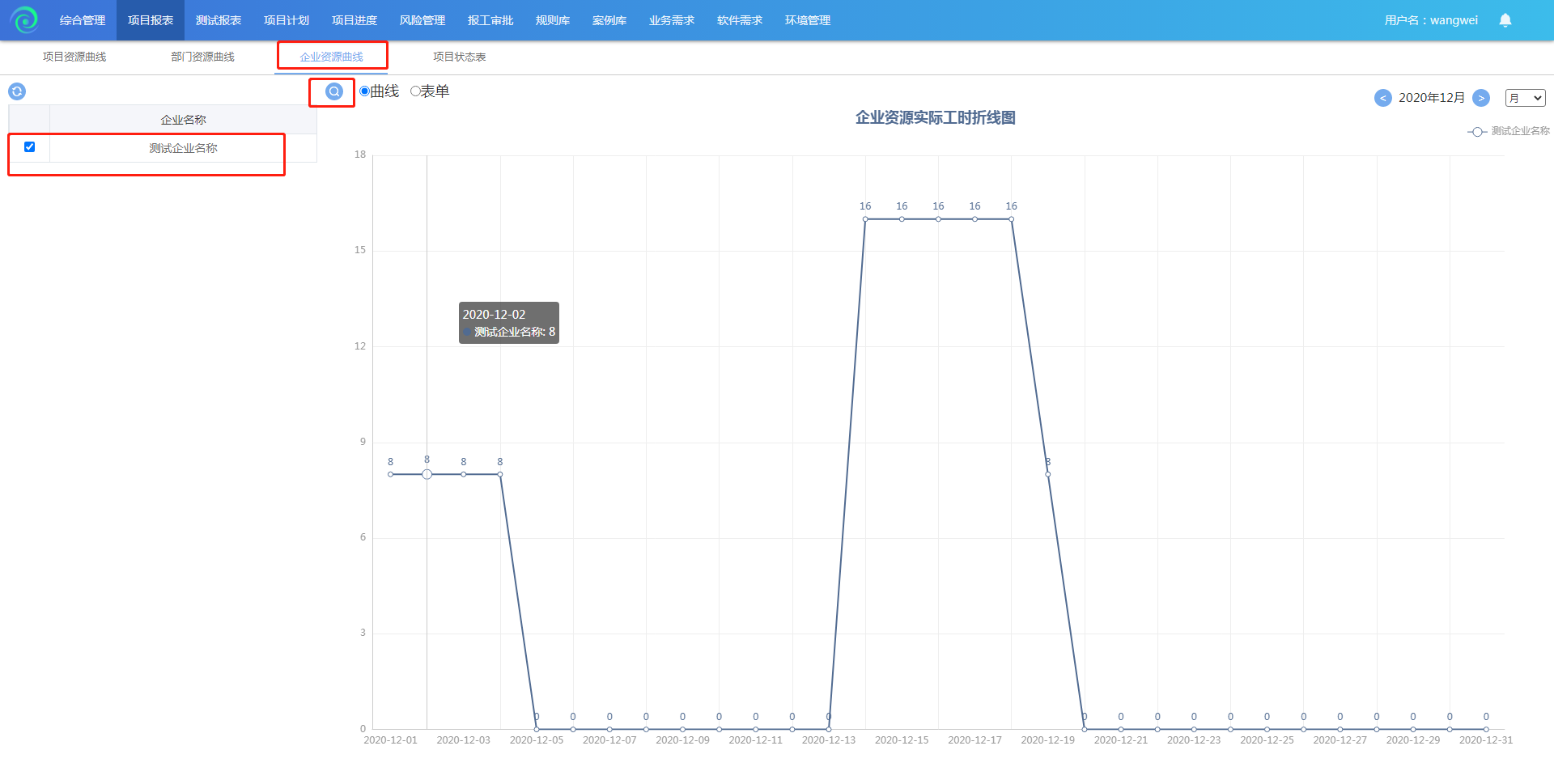Switch to 项目资源曲线 tab

point(74,57)
